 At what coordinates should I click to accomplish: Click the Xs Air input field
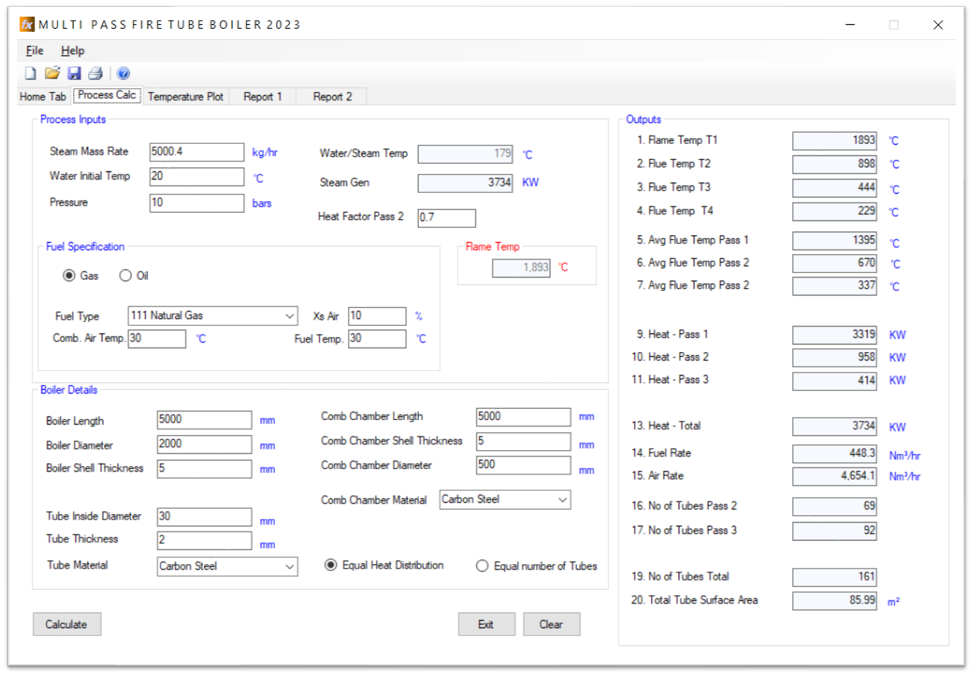tap(377, 316)
